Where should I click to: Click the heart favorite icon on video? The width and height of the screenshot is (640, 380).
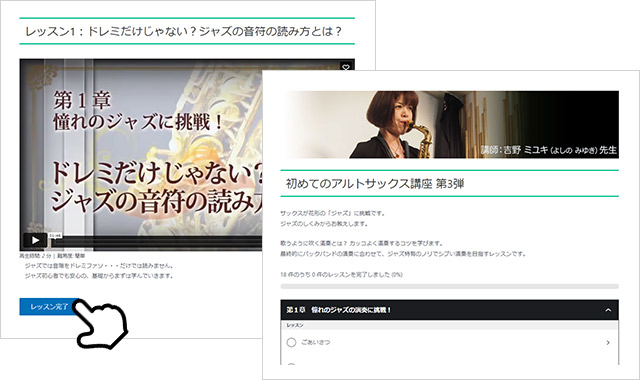point(346,67)
